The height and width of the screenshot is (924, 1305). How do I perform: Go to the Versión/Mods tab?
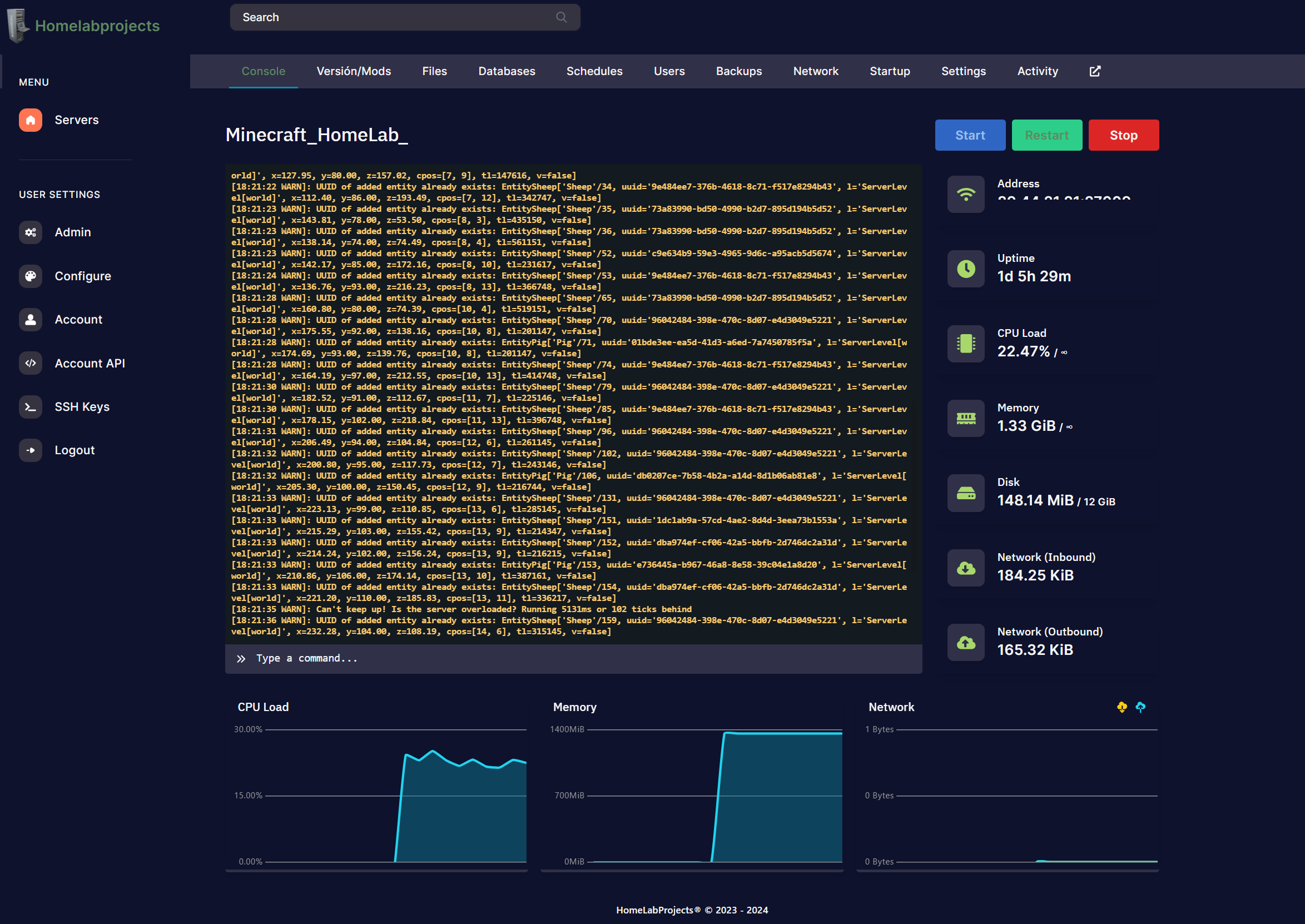coord(353,71)
